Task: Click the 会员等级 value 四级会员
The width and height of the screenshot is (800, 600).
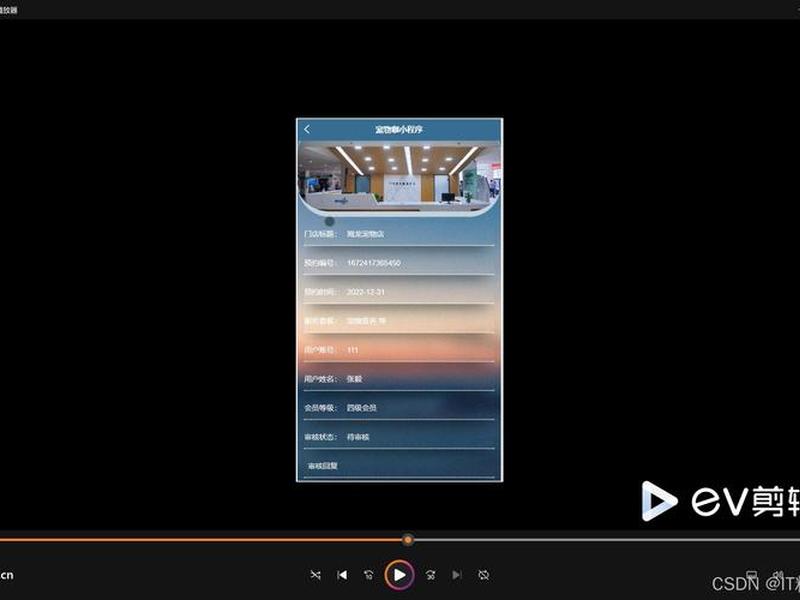Action: coord(362,408)
